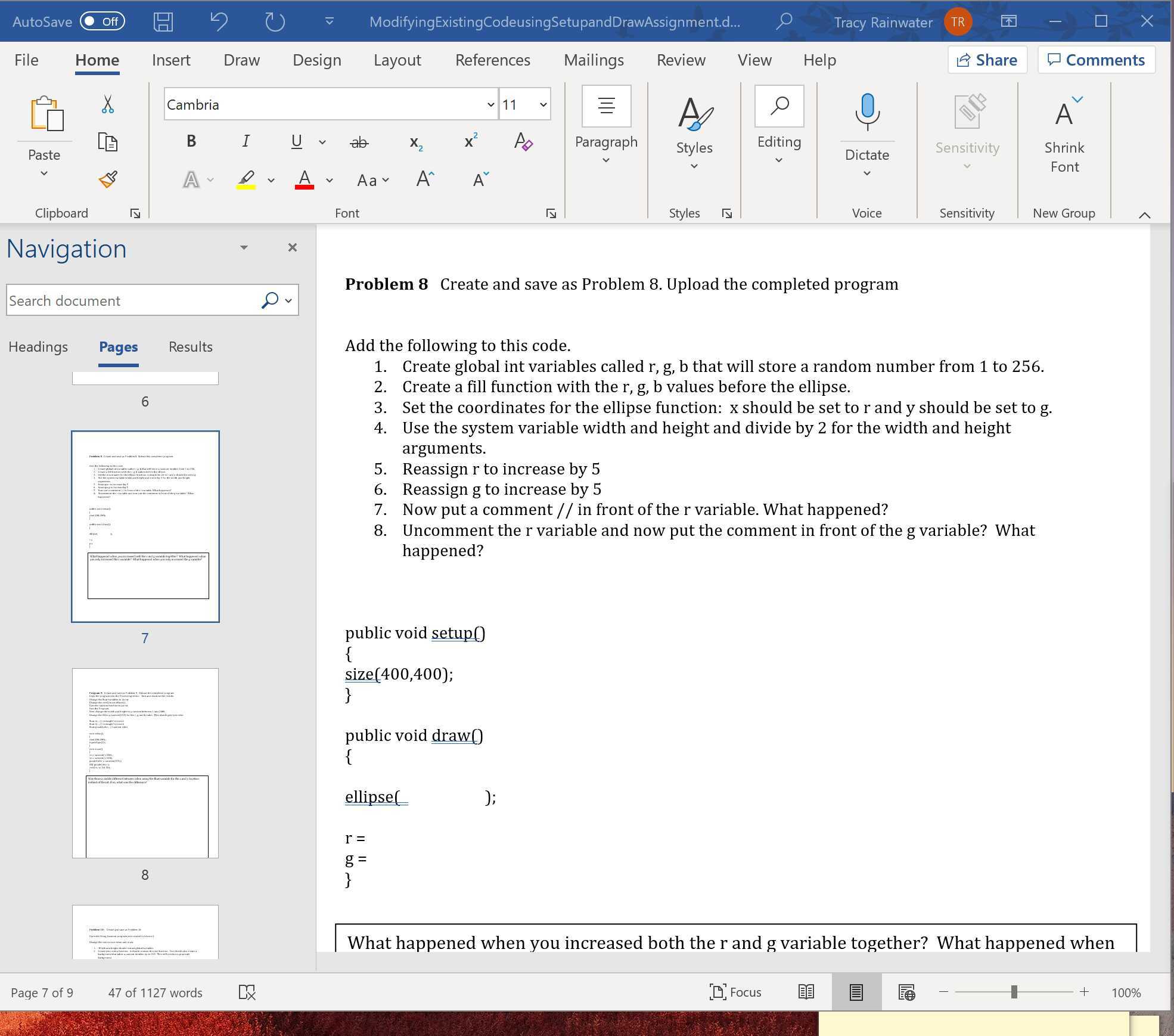Open the Styles gallery
1174x1036 pixels.
pyautogui.click(x=693, y=128)
